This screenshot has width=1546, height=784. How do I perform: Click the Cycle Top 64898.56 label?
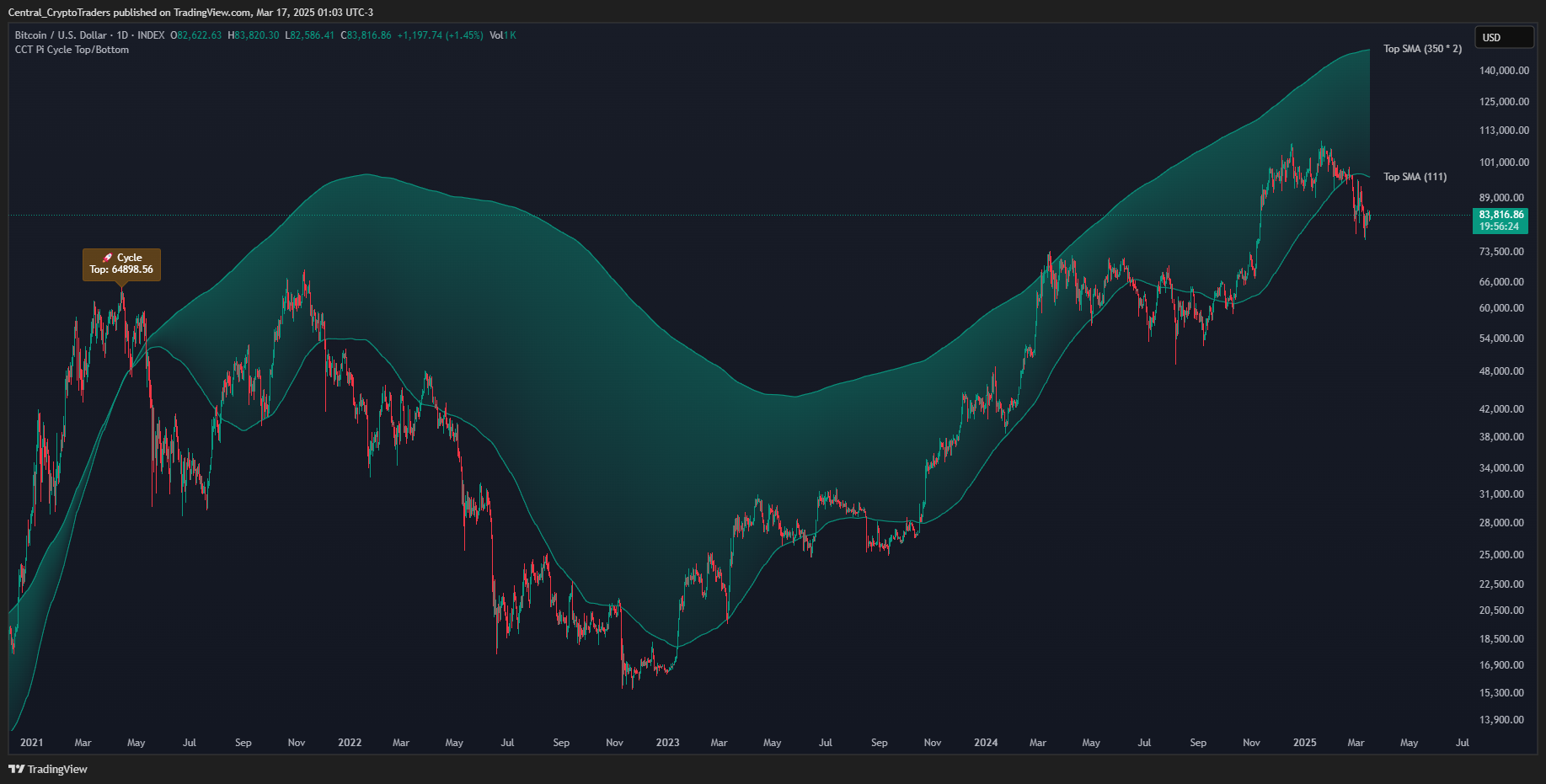tap(121, 264)
